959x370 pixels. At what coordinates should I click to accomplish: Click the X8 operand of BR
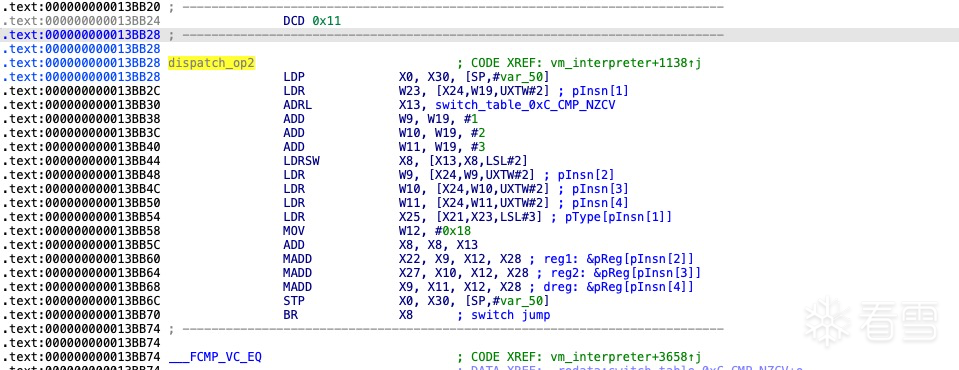click(405, 315)
